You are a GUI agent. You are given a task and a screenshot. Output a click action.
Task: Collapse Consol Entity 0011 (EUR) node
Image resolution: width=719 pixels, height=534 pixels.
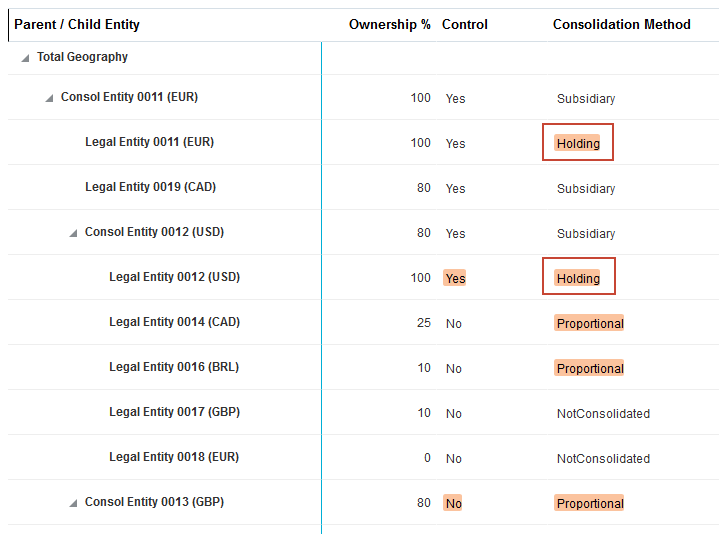click(x=50, y=98)
